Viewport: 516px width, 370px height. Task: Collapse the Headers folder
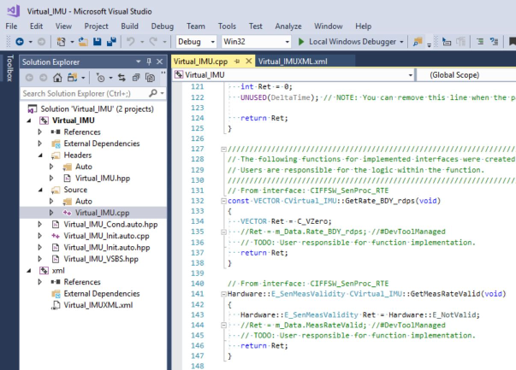click(x=40, y=155)
